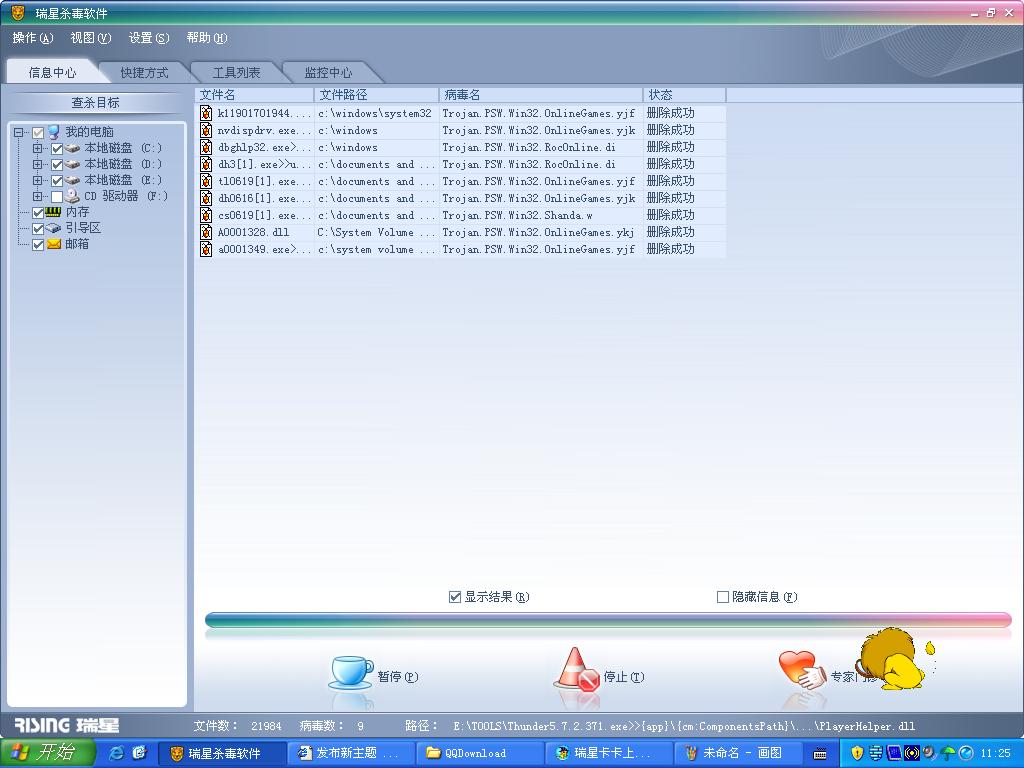
Task: Click the virus icon beside cs0619[1].exe row
Action: pyautogui.click(x=206, y=215)
